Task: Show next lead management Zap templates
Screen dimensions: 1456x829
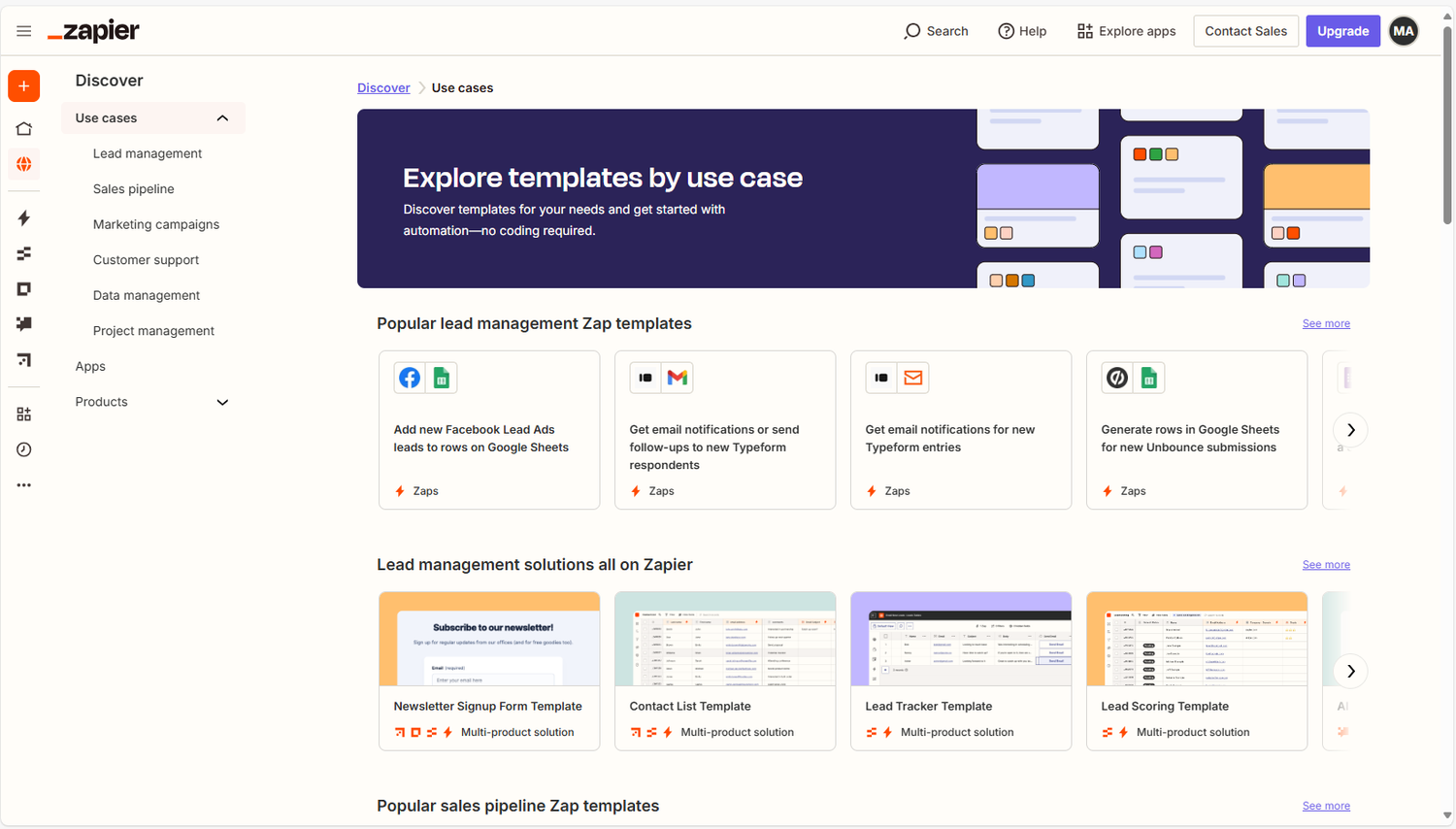Action: pyautogui.click(x=1350, y=430)
